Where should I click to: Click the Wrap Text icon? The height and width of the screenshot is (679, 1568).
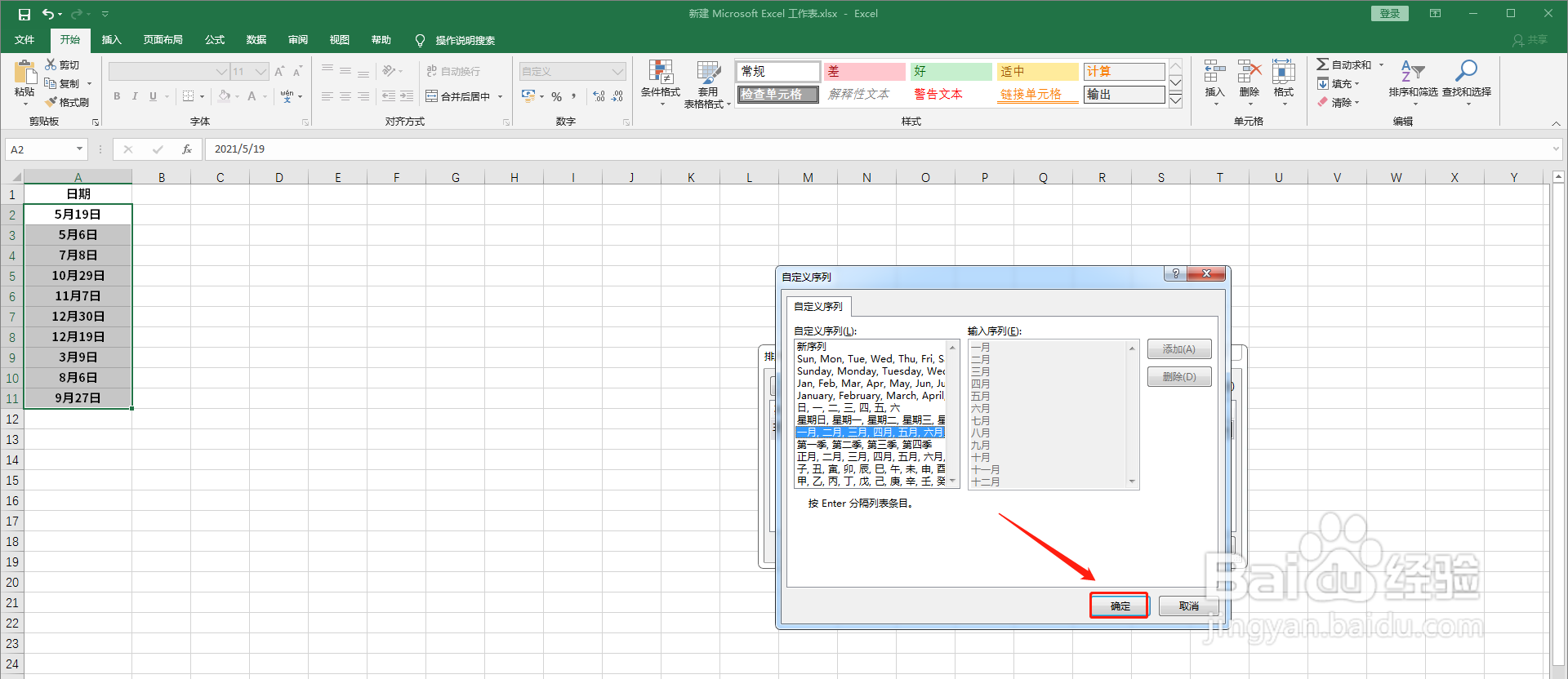pyautogui.click(x=452, y=72)
